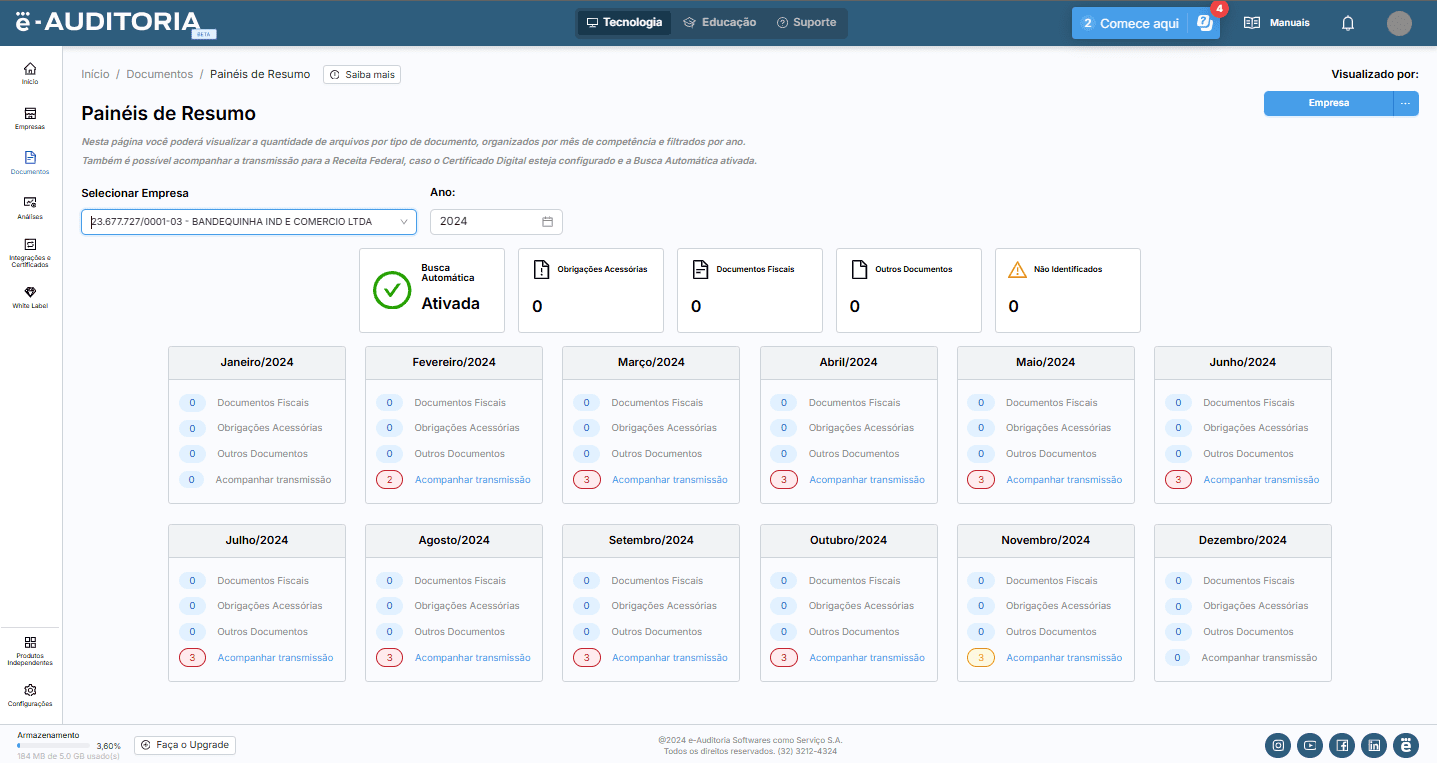Open the Facebook footer icon
The width and height of the screenshot is (1437, 763).
pos(1342,745)
